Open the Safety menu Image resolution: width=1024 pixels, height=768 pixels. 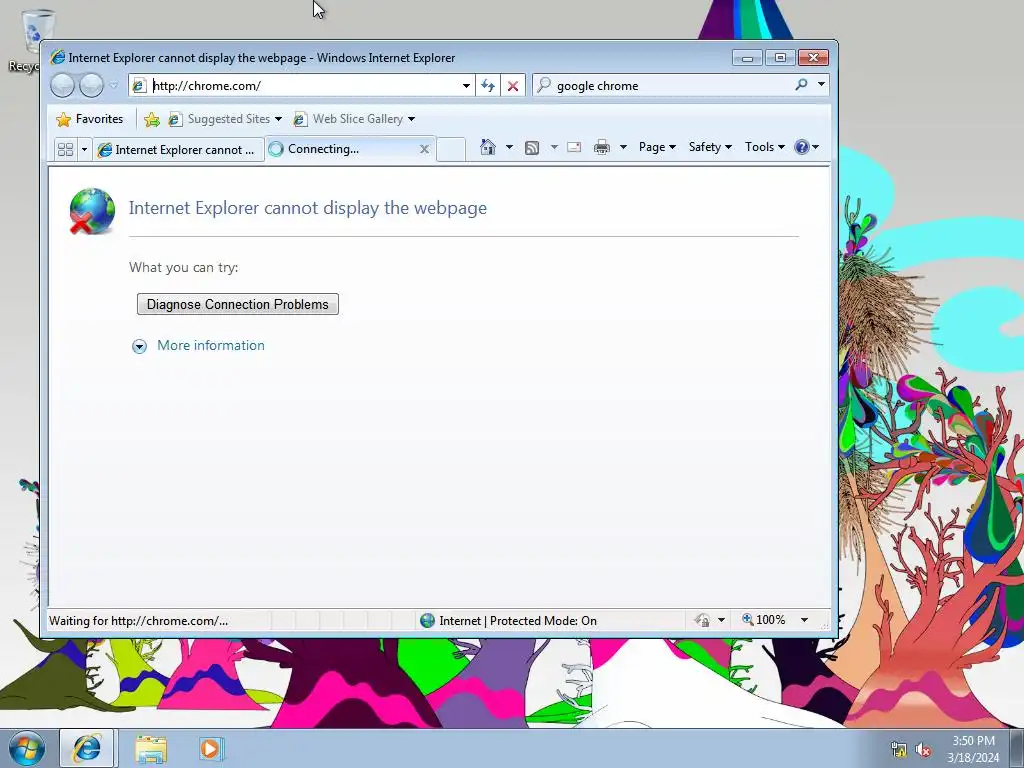point(710,147)
